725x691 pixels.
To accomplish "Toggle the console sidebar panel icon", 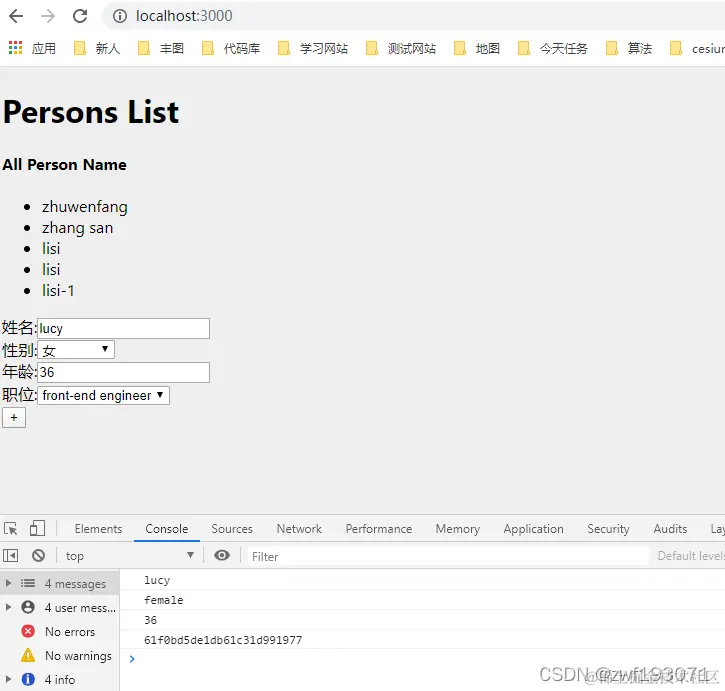I will coord(11,555).
